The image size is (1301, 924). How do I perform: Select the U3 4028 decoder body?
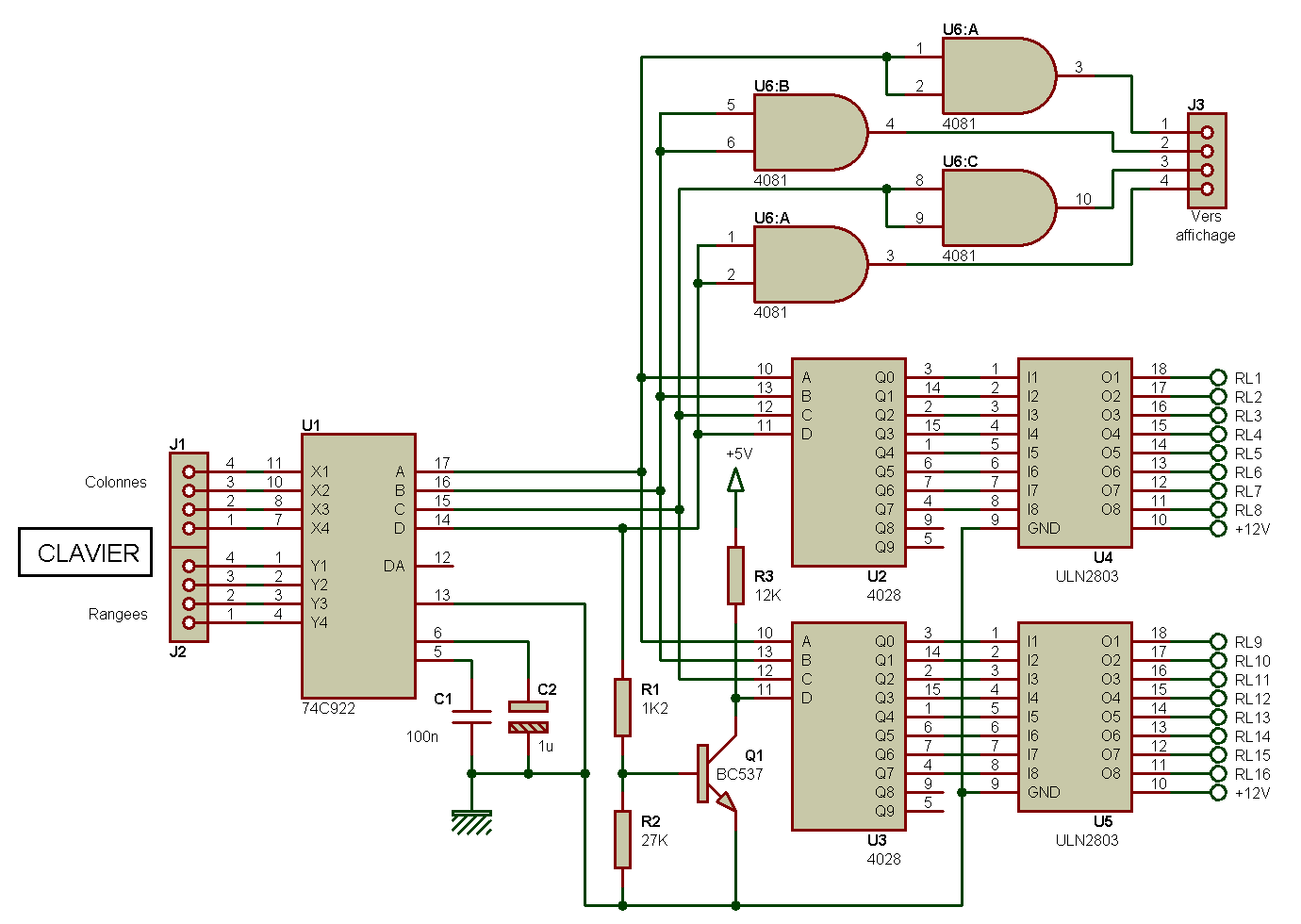coord(848,726)
